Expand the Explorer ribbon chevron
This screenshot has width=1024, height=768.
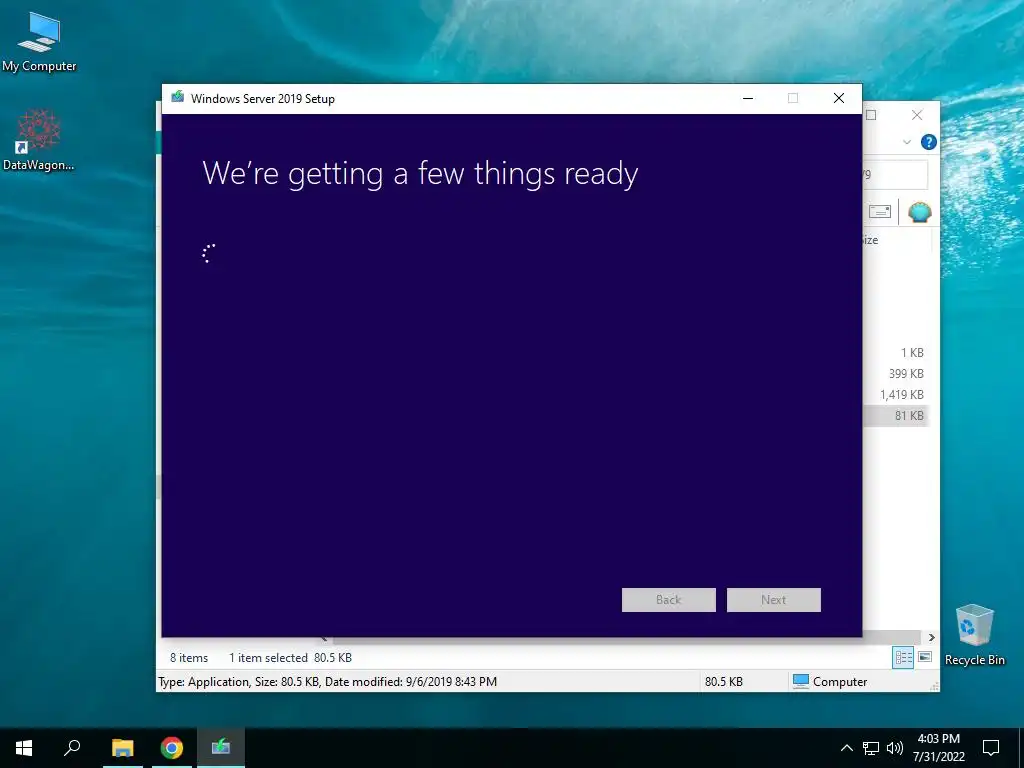(906, 142)
